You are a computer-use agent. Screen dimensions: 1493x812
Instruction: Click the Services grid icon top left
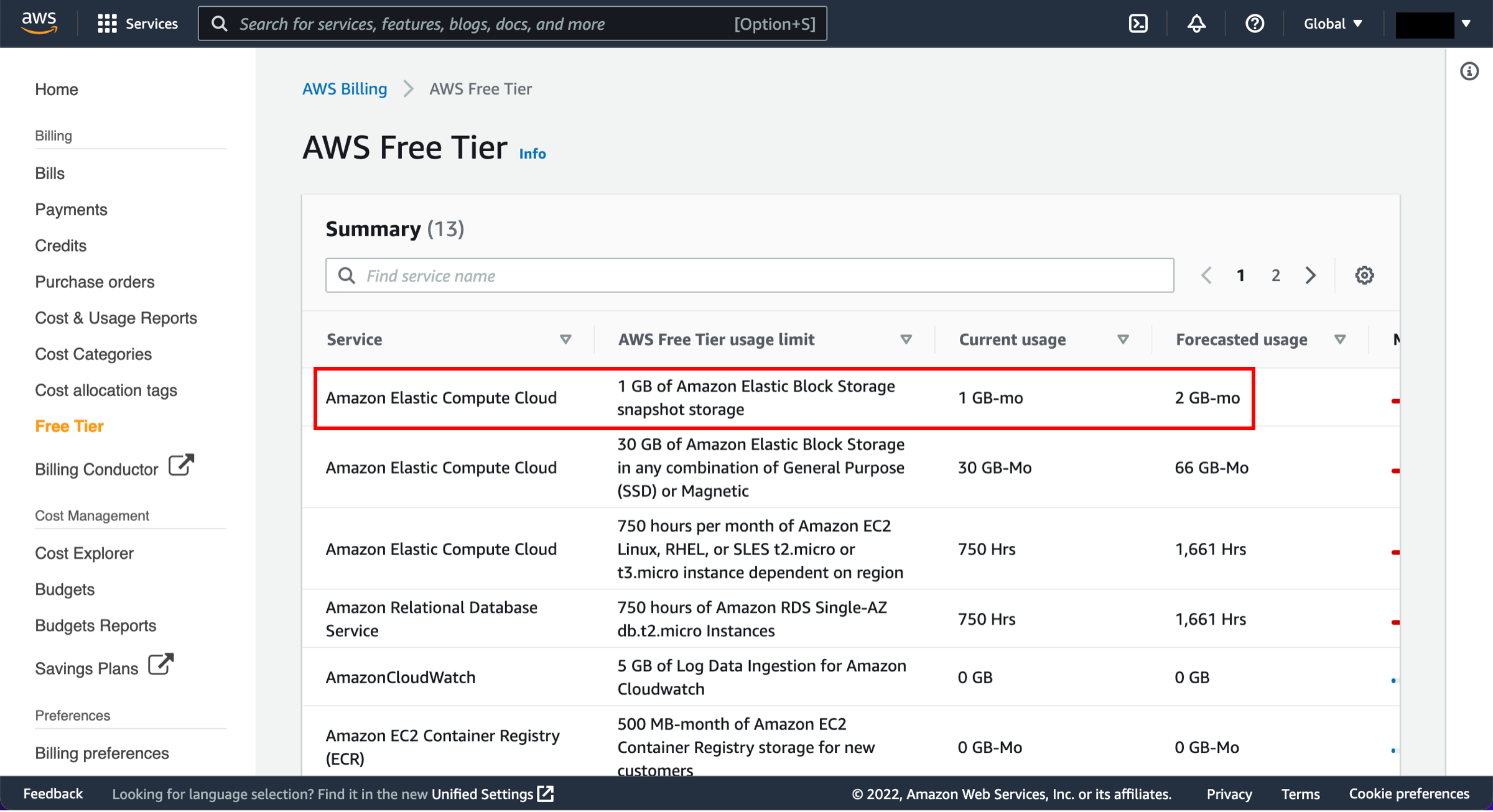(105, 23)
